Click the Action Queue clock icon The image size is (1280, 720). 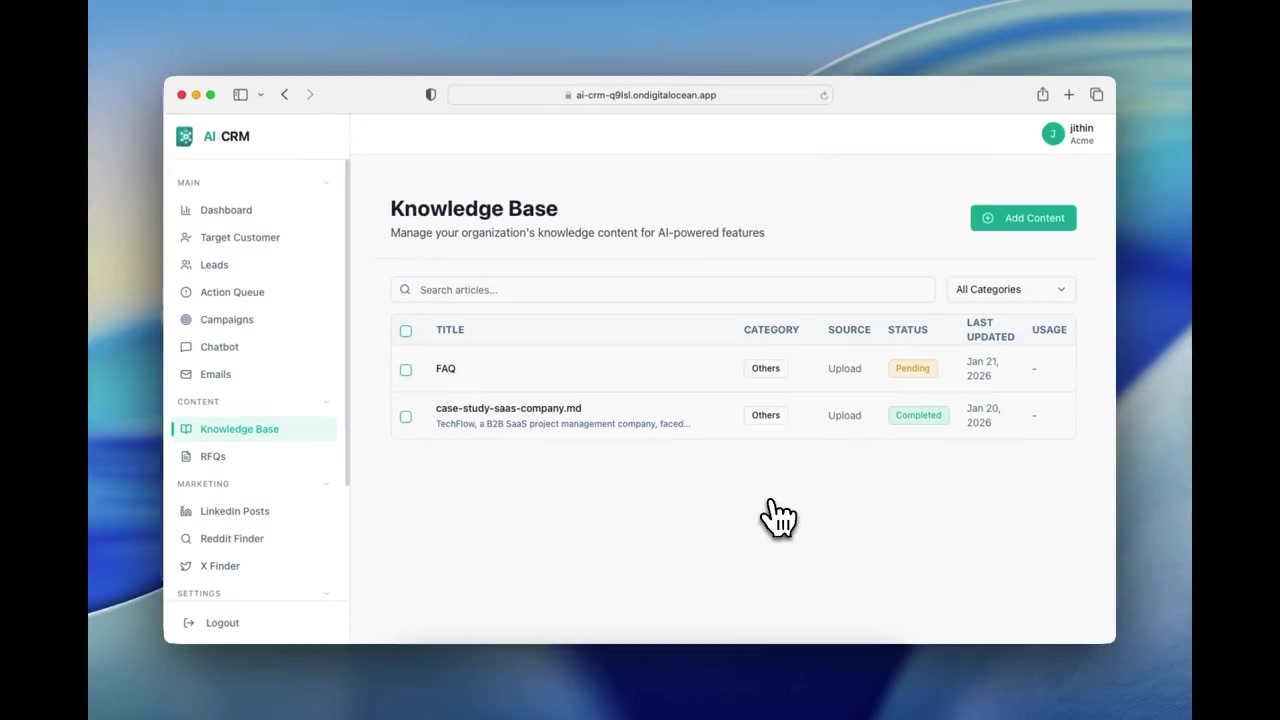pyautogui.click(x=186, y=292)
